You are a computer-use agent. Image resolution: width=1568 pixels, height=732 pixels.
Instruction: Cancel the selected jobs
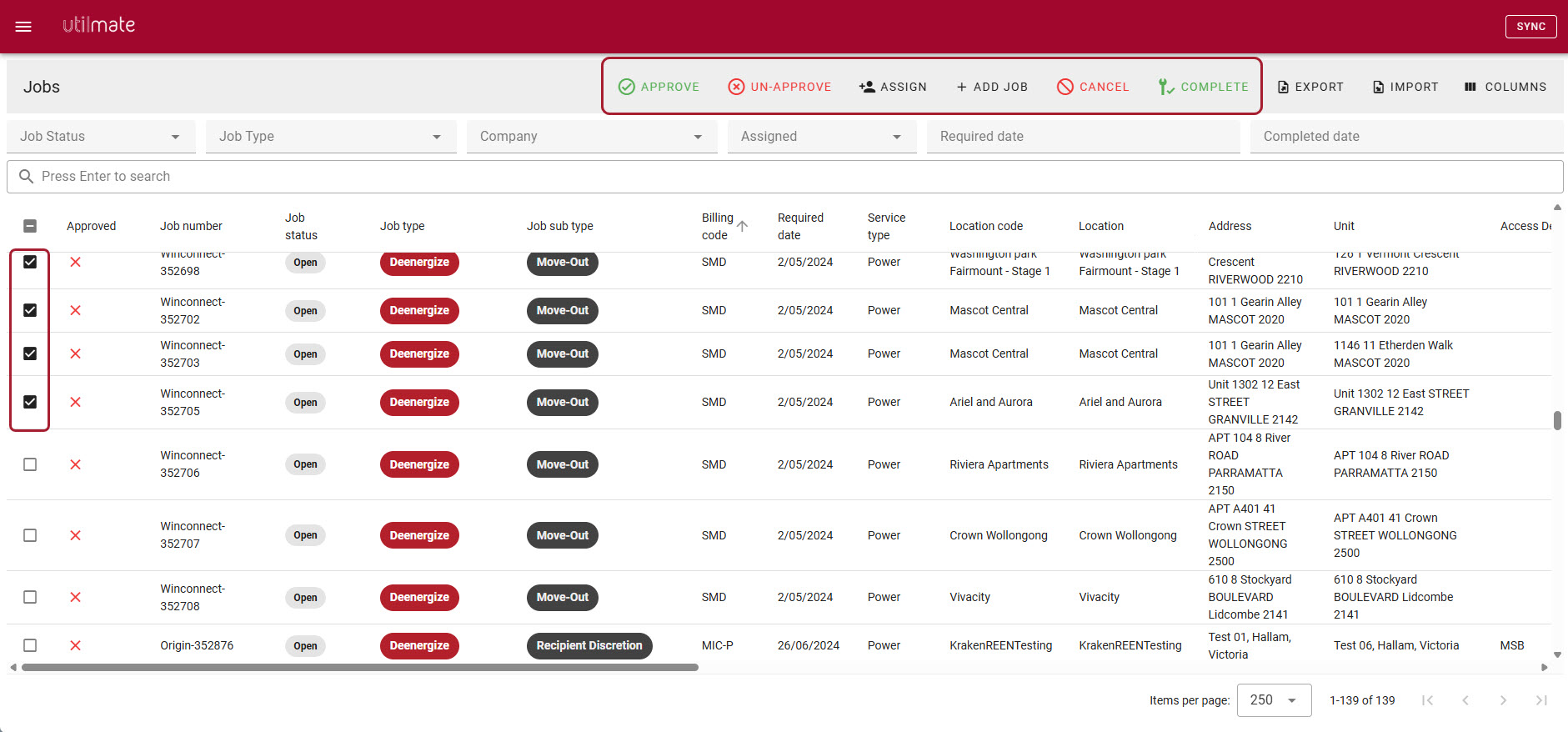(1093, 87)
